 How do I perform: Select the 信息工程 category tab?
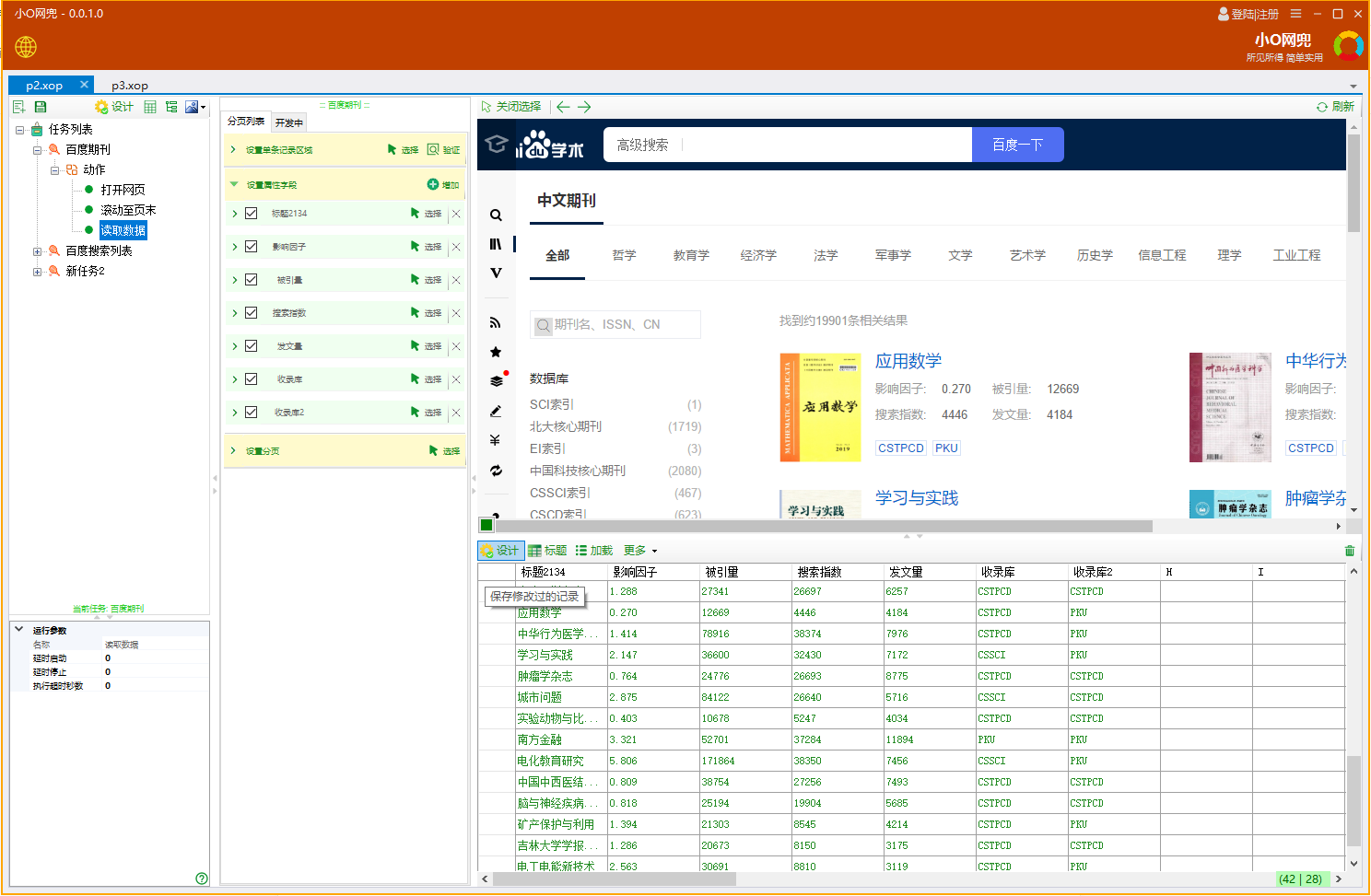1162,255
